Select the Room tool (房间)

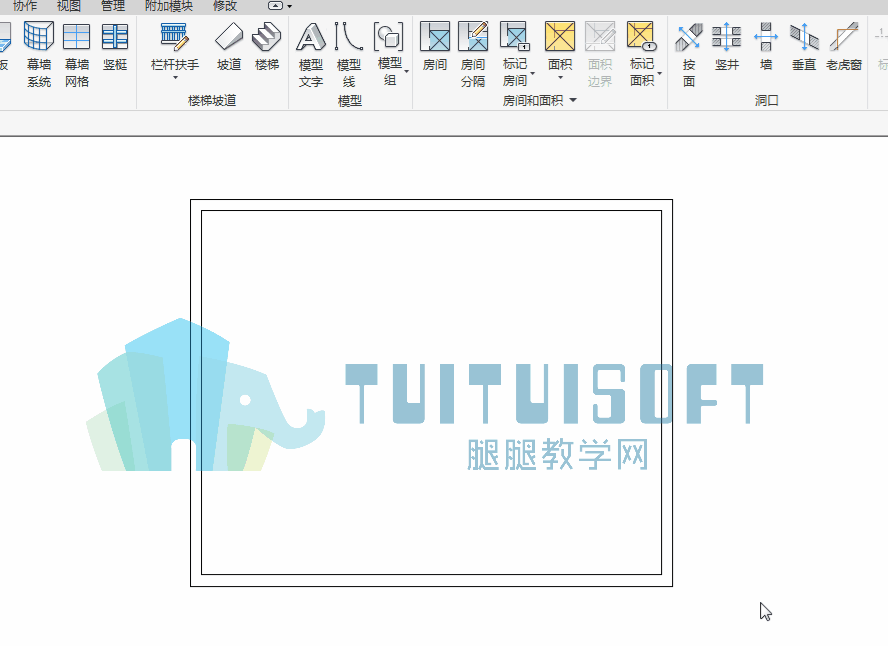coord(435,46)
